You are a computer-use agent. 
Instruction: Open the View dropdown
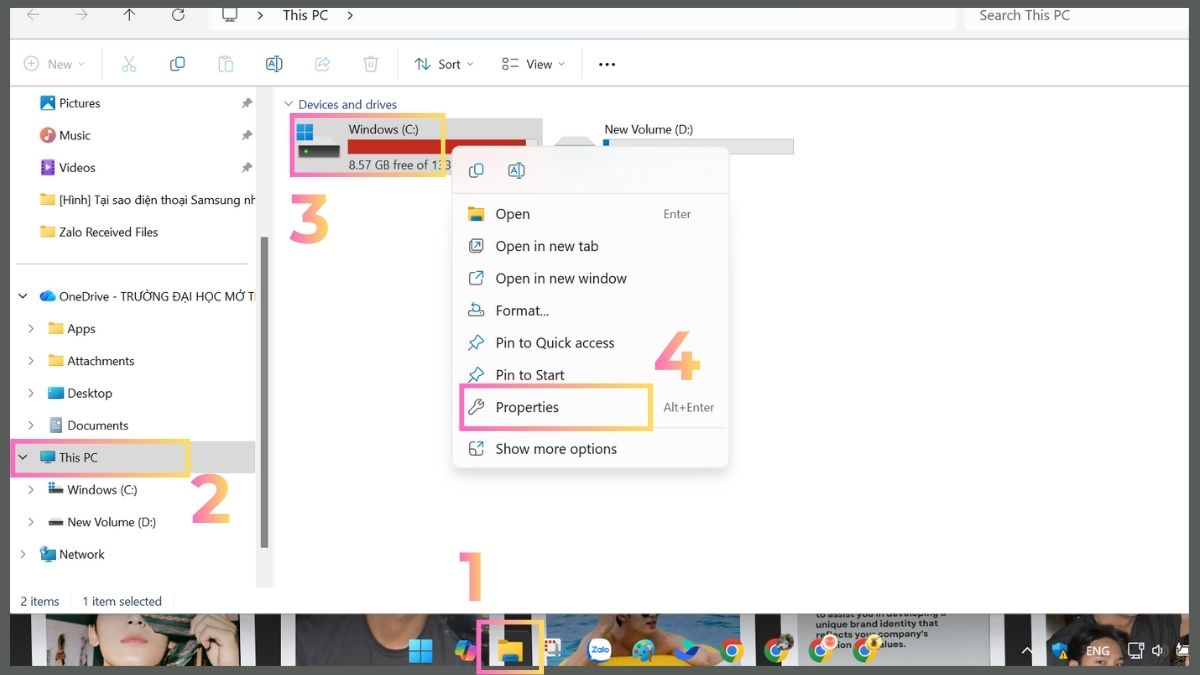tap(532, 63)
